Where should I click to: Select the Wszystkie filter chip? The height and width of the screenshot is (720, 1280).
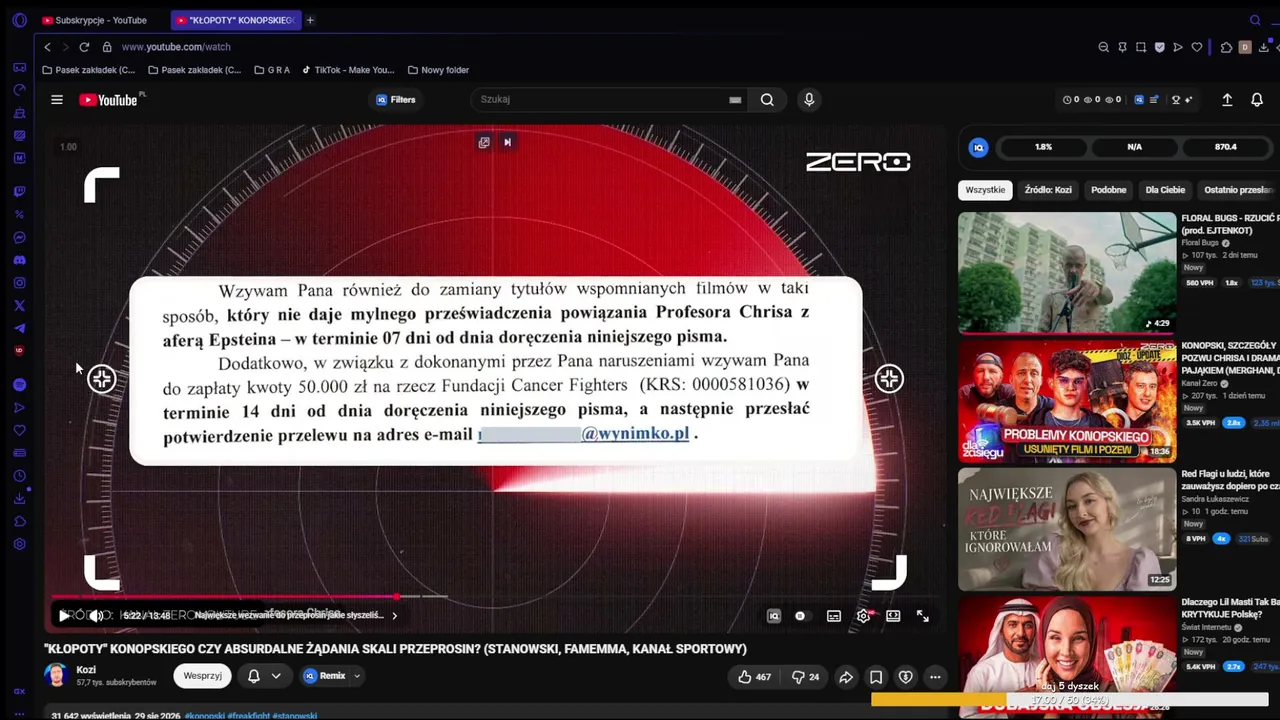coord(986,190)
